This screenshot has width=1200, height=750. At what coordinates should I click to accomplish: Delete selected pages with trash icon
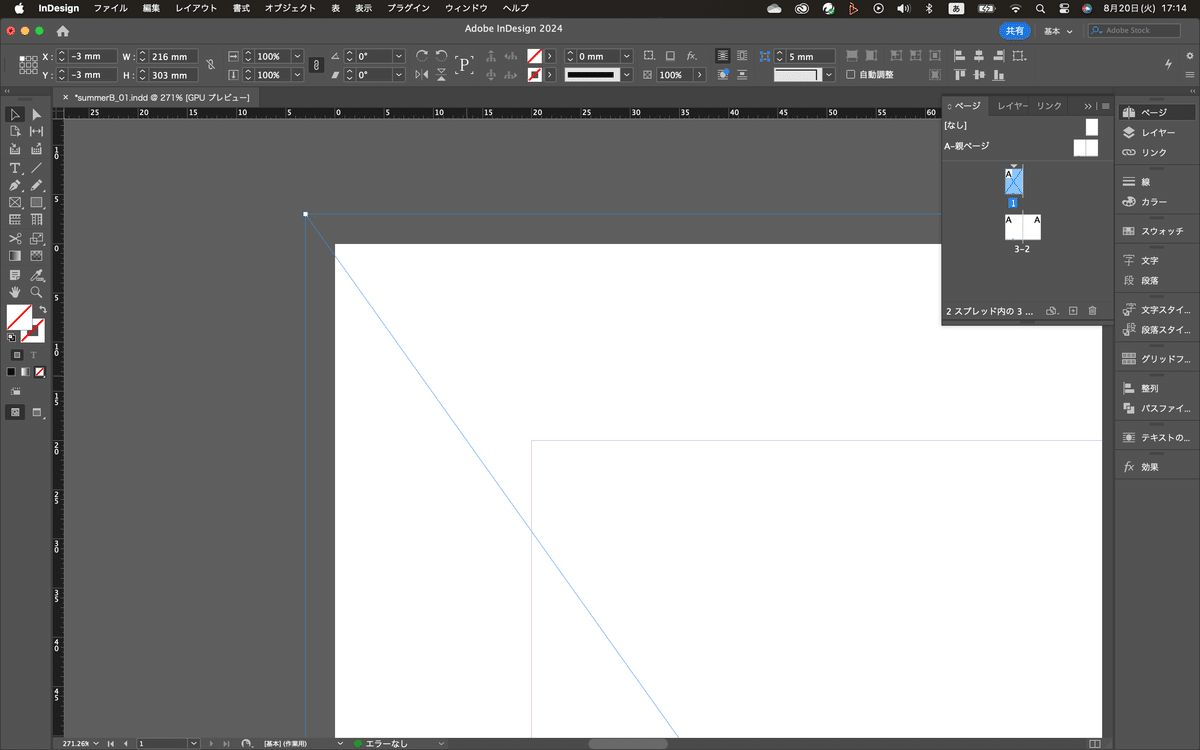1092,311
